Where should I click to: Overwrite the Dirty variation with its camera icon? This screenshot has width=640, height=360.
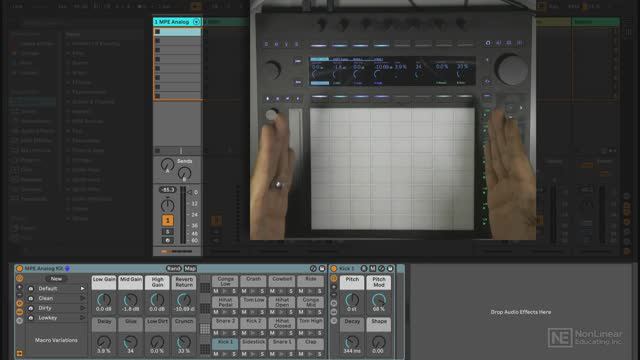[31, 308]
